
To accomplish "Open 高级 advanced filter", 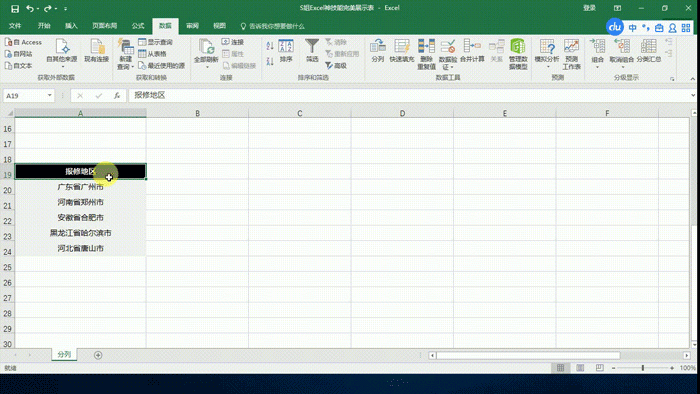I will click(x=336, y=66).
